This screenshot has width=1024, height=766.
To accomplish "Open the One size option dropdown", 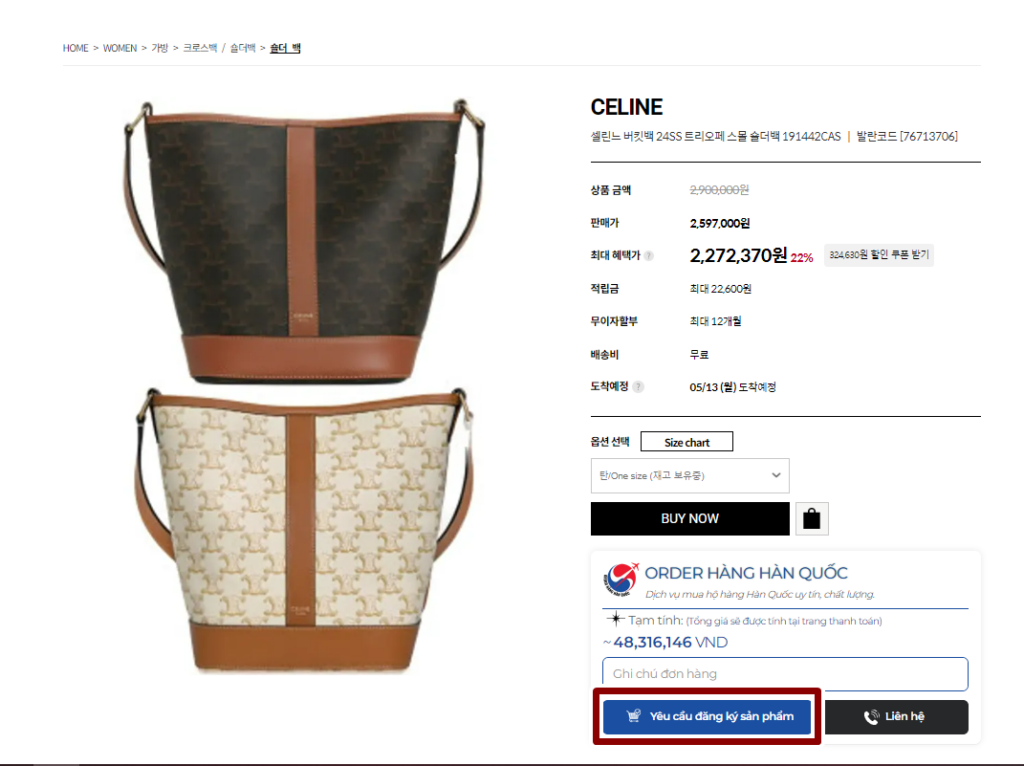I will [690, 475].
